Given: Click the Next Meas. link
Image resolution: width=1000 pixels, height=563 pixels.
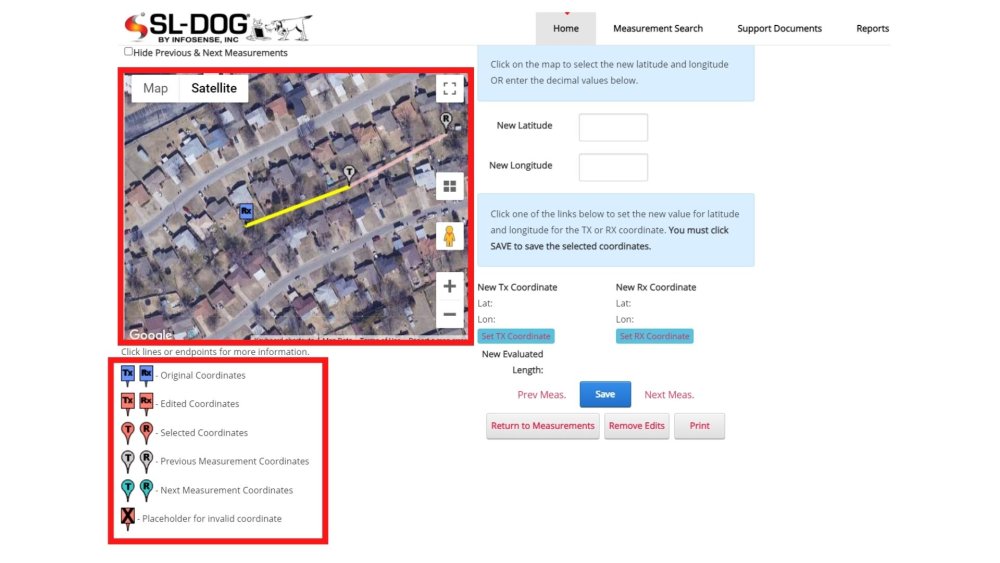Looking at the screenshot, I should click(x=669, y=395).
